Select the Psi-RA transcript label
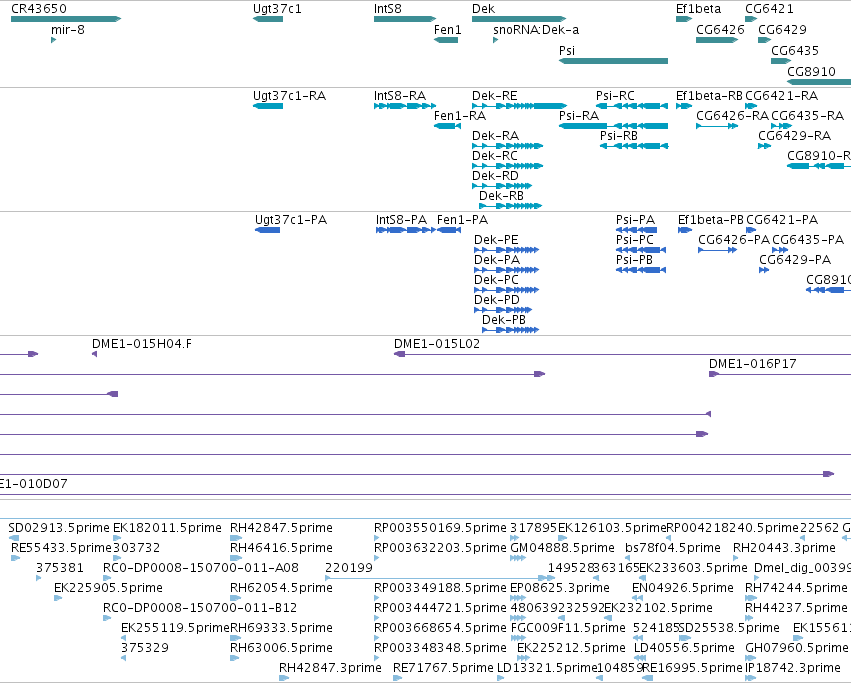 coord(579,116)
